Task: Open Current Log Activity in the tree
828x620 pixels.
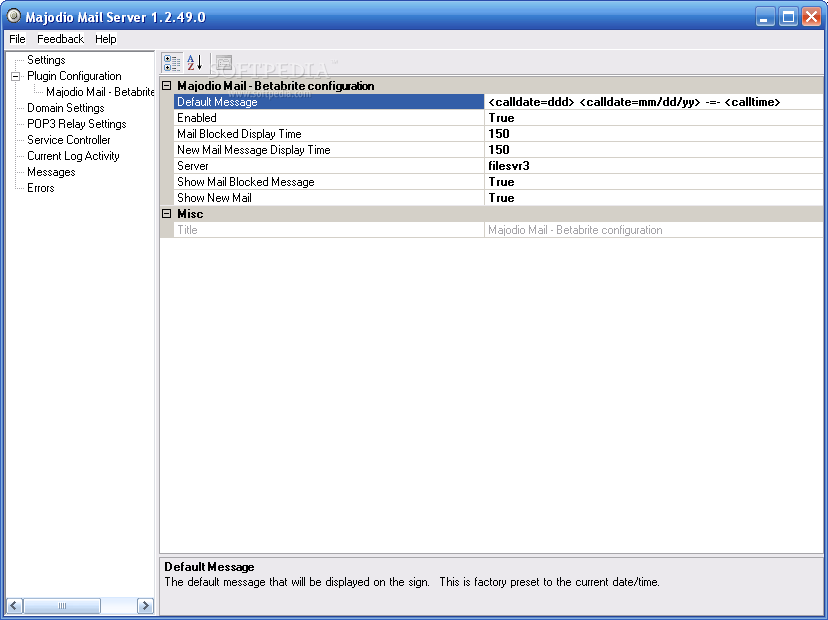Action: 73,156
